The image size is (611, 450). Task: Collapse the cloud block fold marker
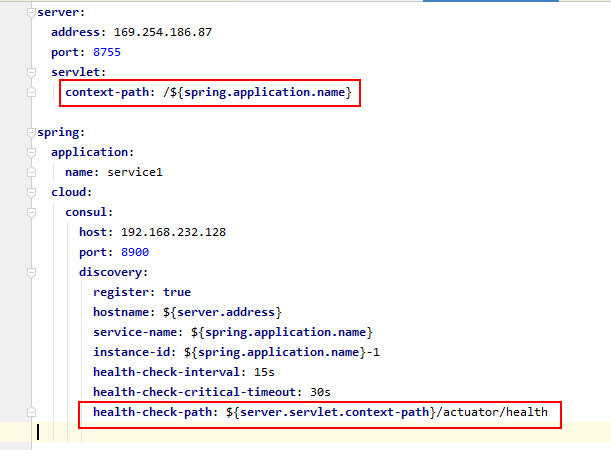coord(32,192)
